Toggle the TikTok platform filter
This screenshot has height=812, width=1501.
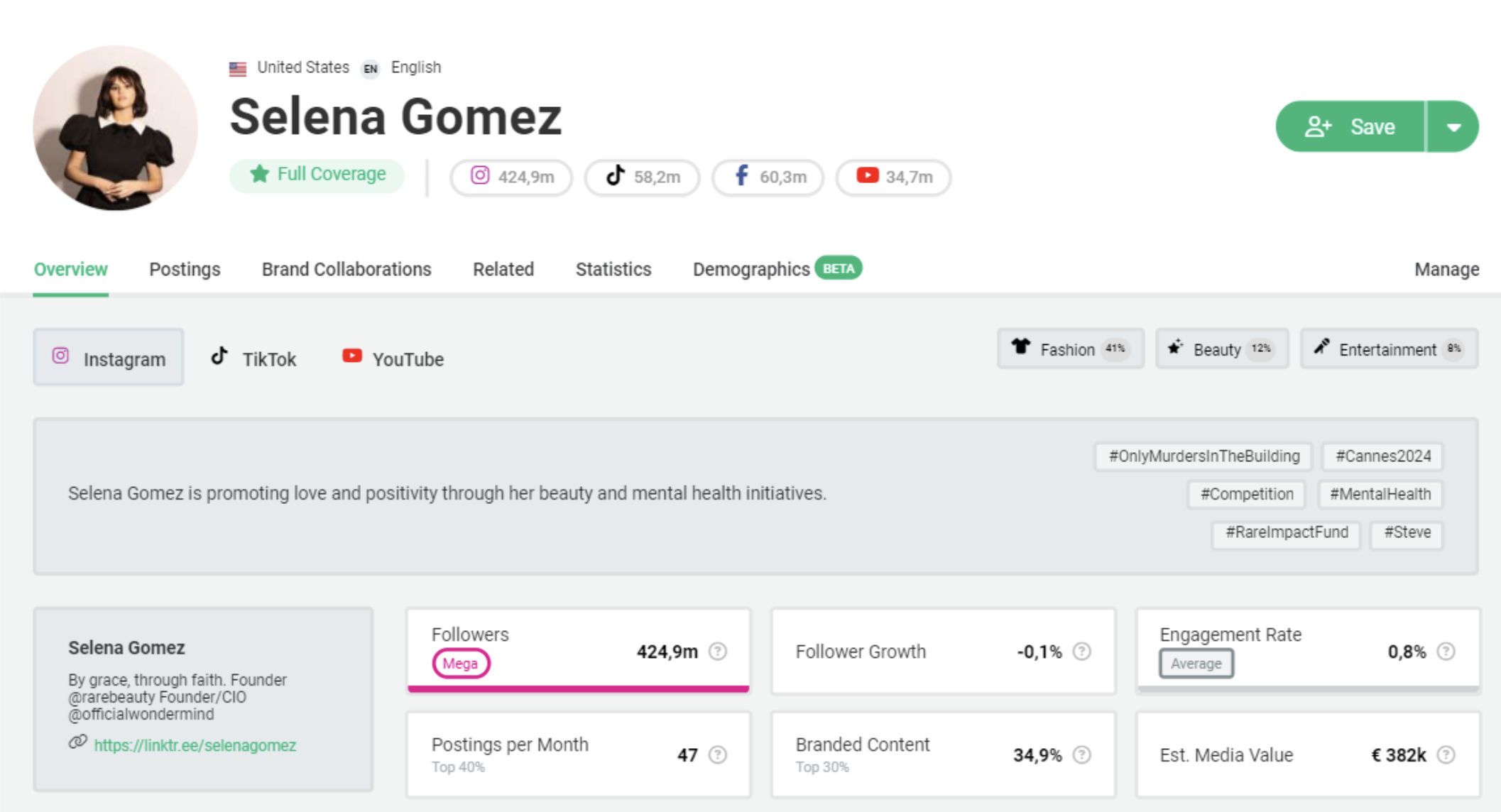click(253, 358)
